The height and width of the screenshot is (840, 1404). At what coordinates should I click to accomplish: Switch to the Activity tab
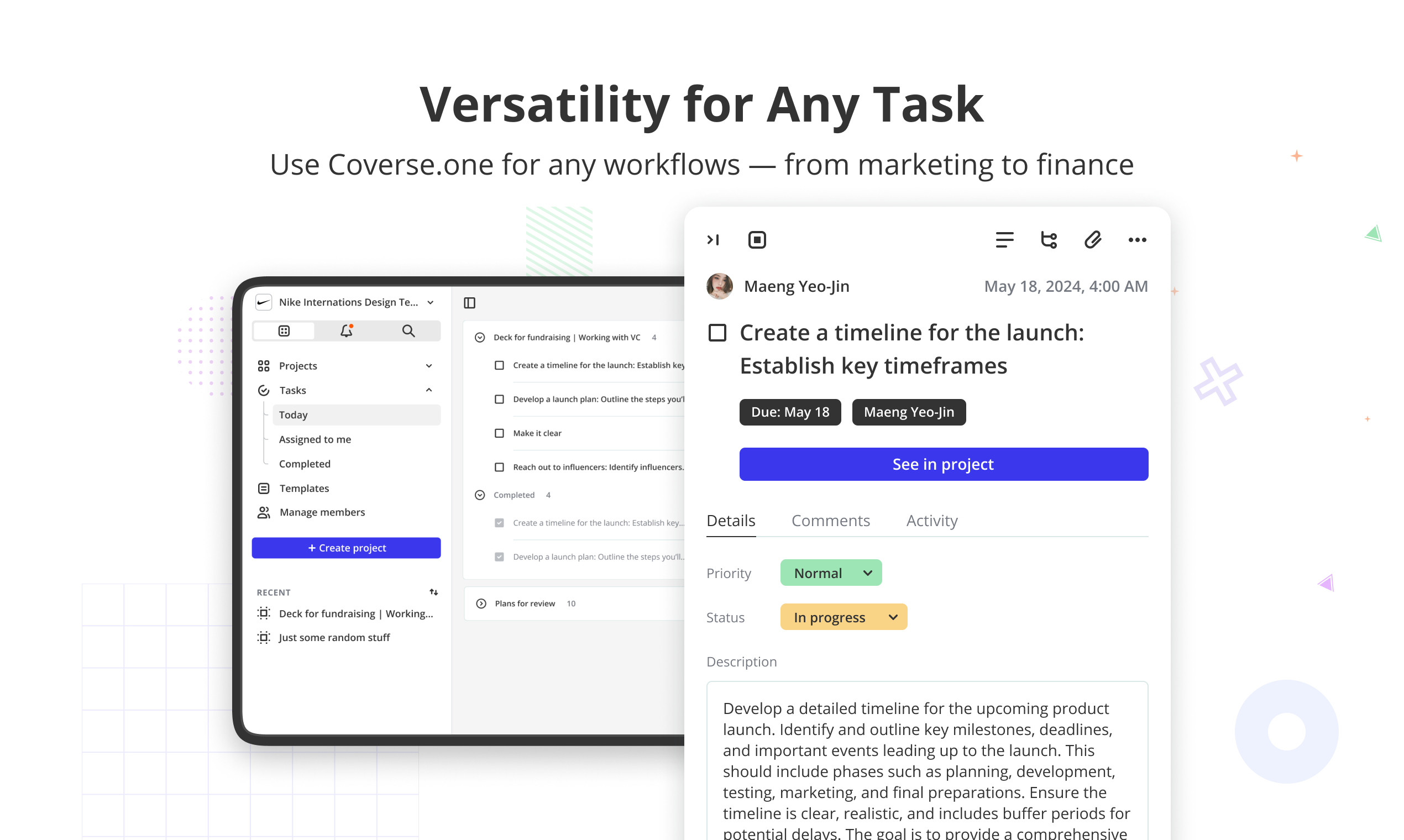pyautogui.click(x=931, y=520)
